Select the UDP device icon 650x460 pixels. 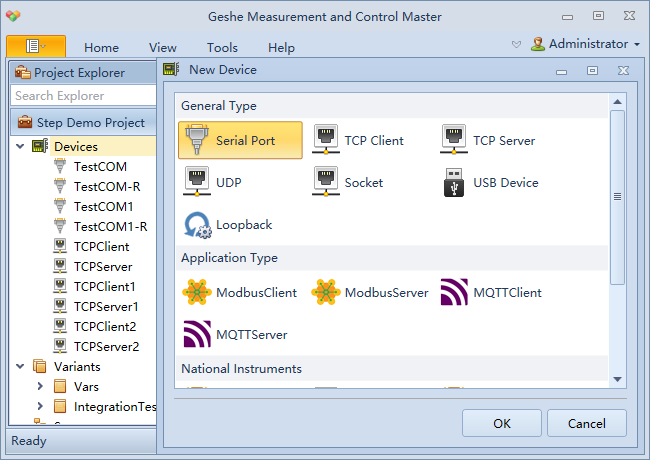click(x=197, y=182)
